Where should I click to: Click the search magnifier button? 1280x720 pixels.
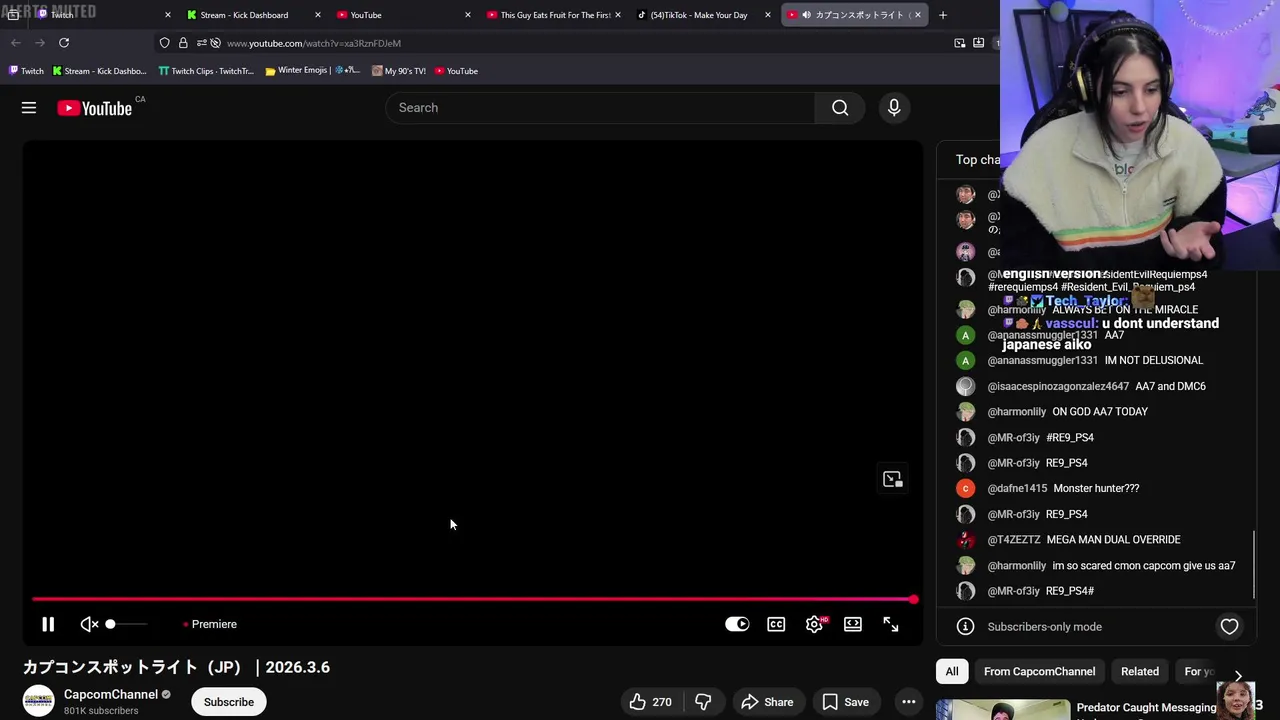click(840, 108)
